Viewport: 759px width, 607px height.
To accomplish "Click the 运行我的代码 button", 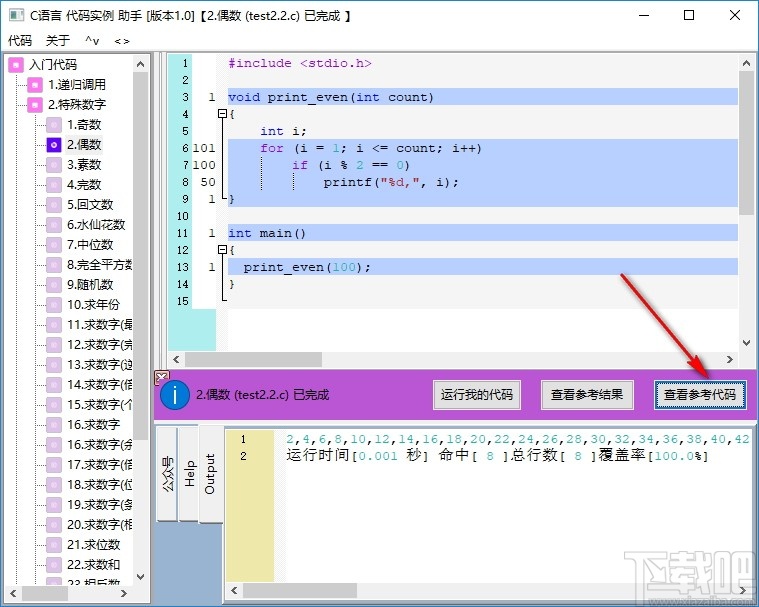I will (477, 395).
